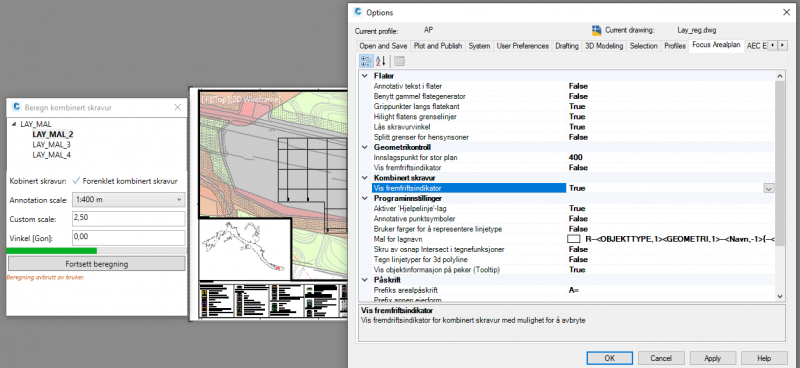Switch to the Drafting tab
Screen dimensions: 800x368
pos(567,46)
